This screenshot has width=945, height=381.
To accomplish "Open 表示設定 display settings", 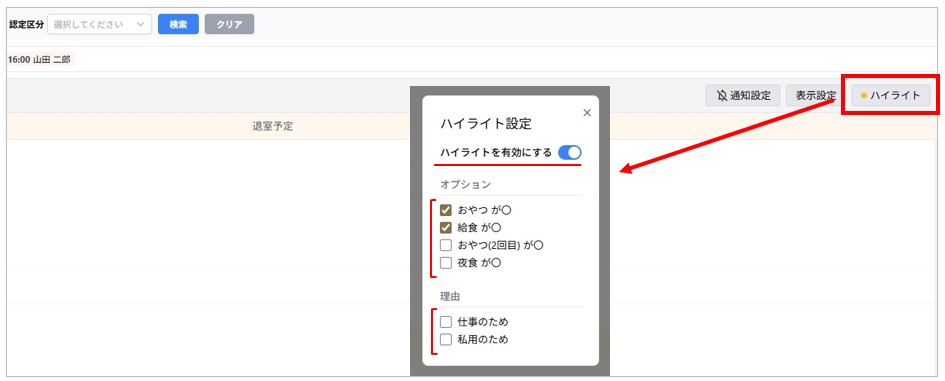I will (815, 95).
